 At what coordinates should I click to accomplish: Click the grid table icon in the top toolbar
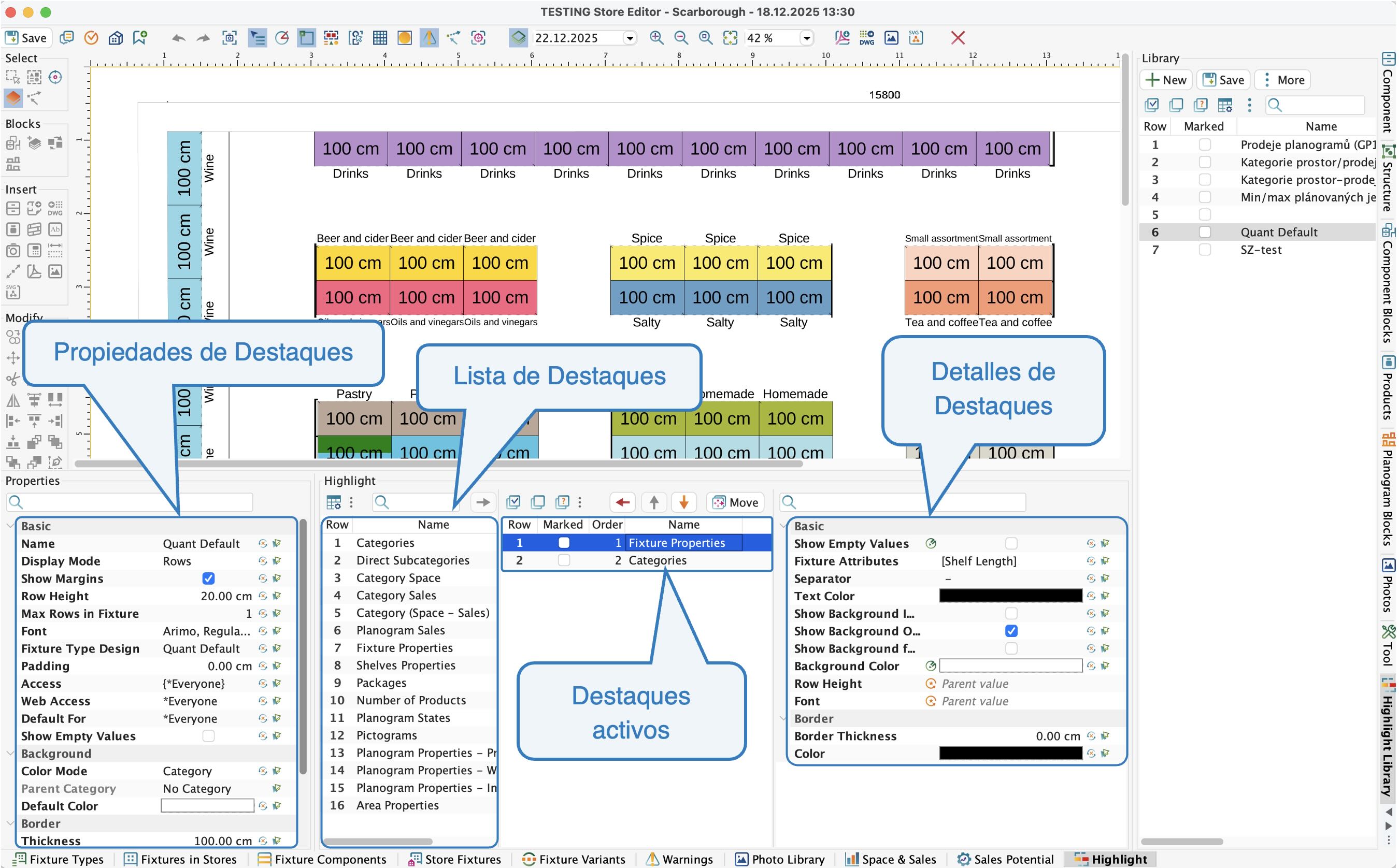pyautogui.click(x=380, y=38)
